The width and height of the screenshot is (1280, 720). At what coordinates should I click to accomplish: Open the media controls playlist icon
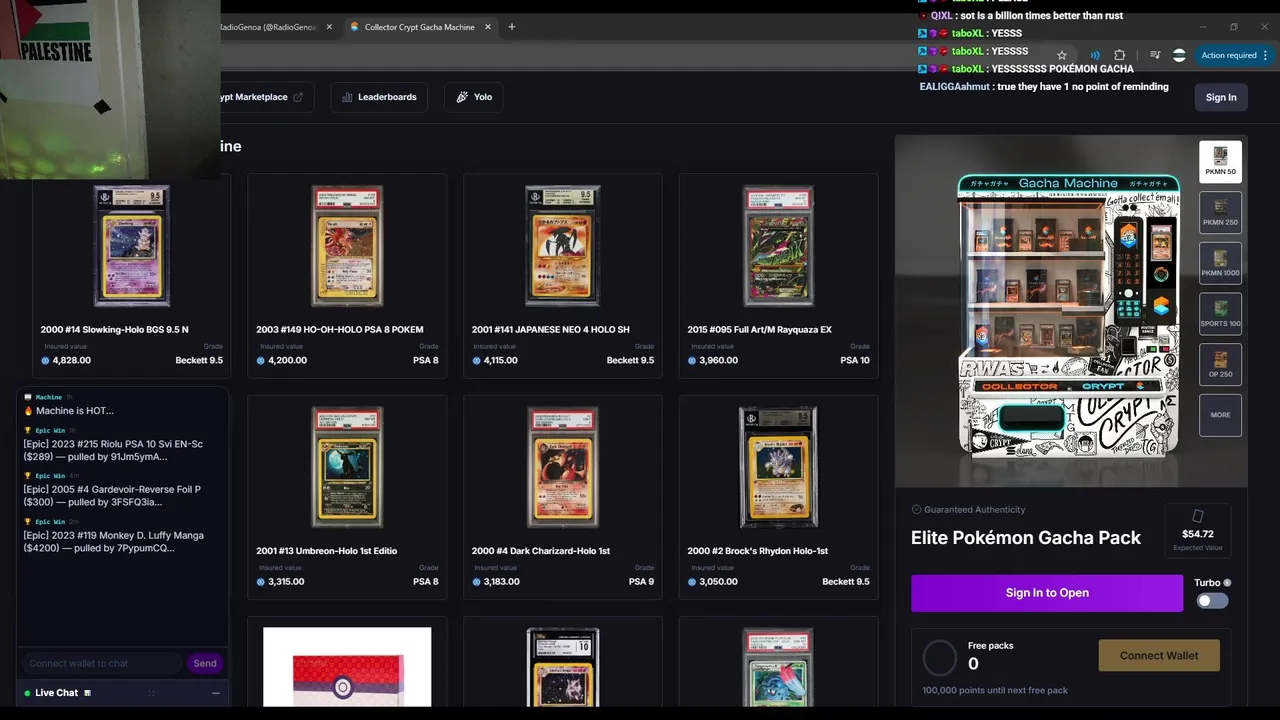[x=1155, y=56]
